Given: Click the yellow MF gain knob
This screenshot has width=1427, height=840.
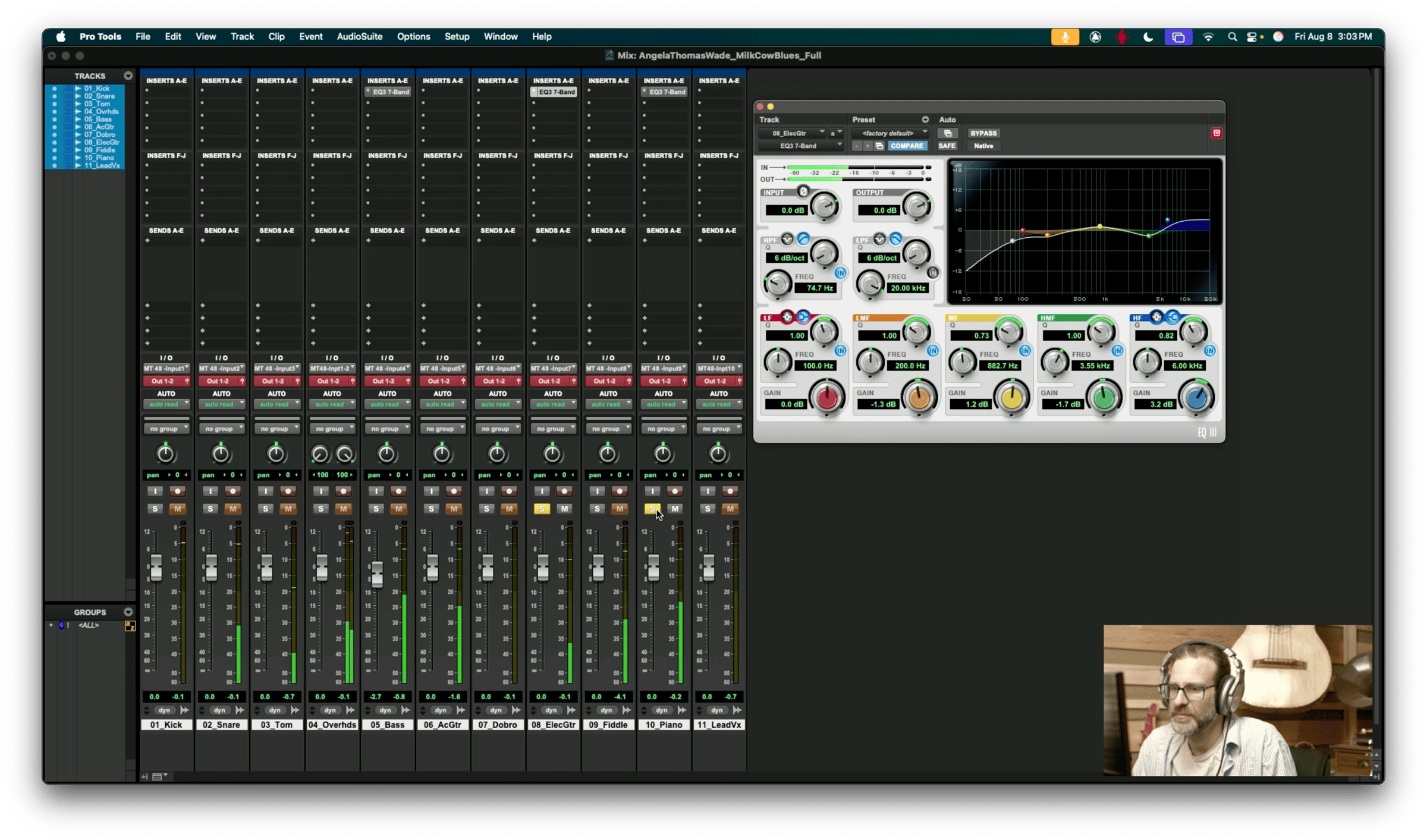Looking at the screenshot, I should [x=1011, y=399].
